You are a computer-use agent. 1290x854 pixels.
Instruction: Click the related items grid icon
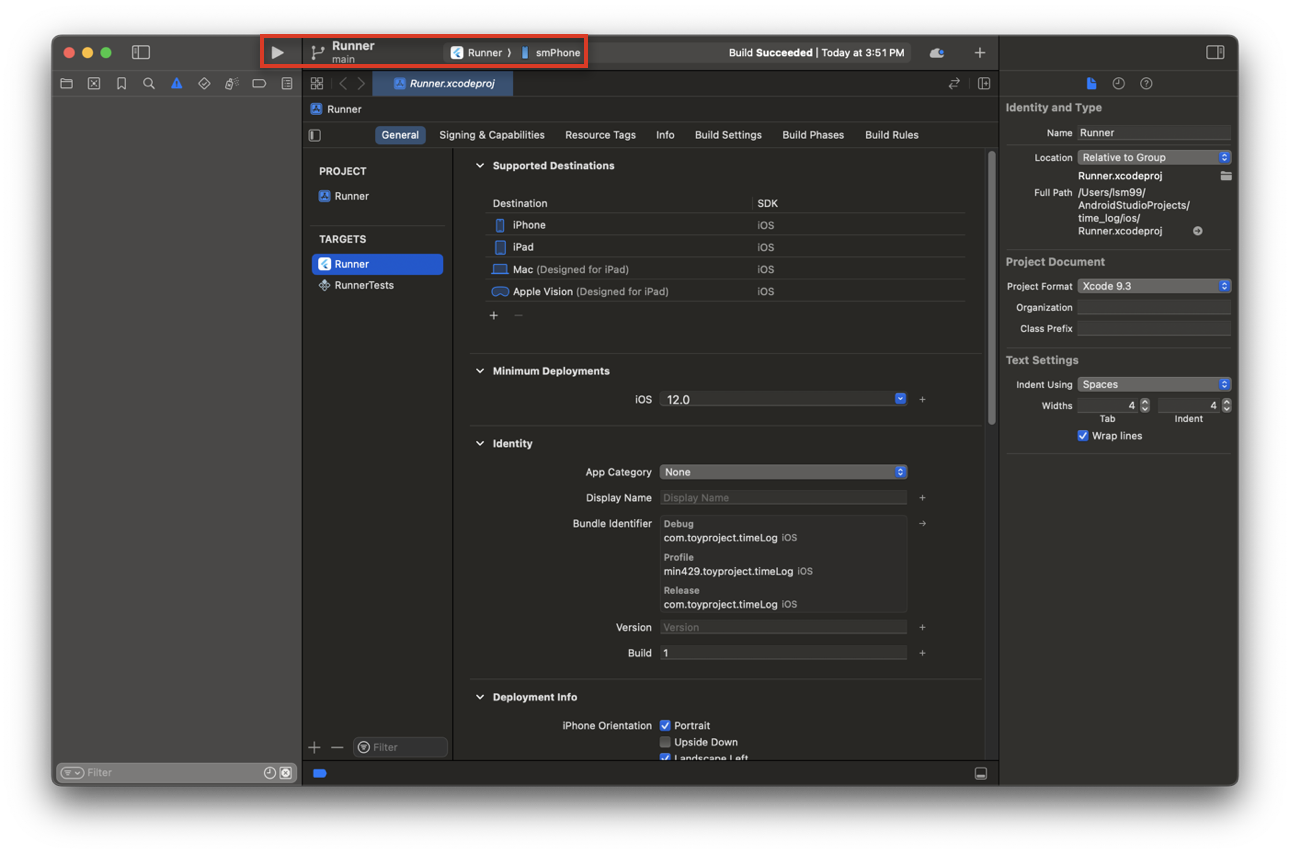coord(317,84)
